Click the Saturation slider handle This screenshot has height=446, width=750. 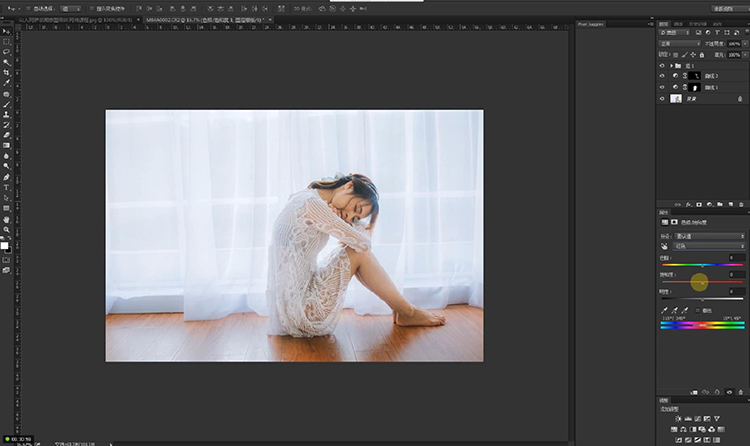[x=702, y=283]
